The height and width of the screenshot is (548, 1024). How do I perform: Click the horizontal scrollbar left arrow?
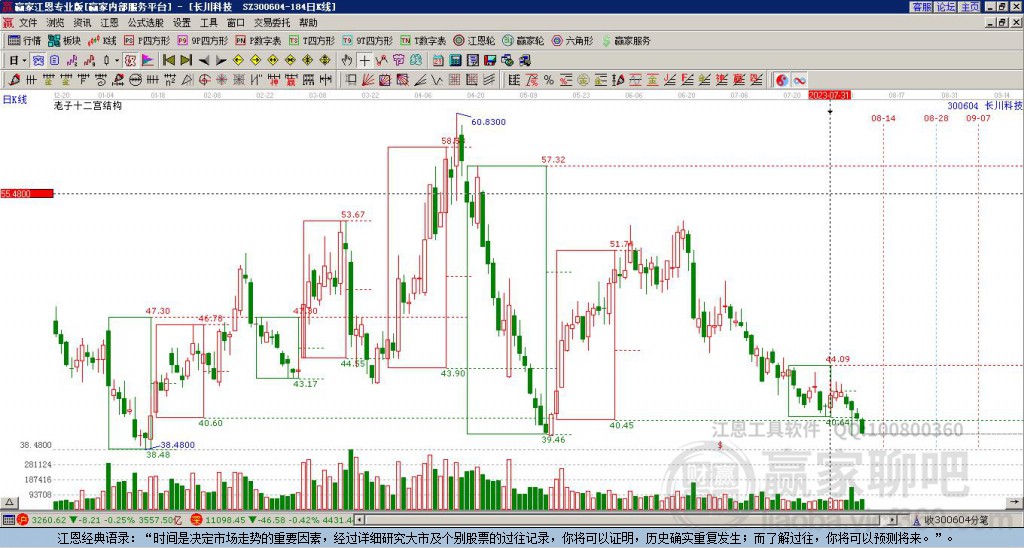point(359,520)
